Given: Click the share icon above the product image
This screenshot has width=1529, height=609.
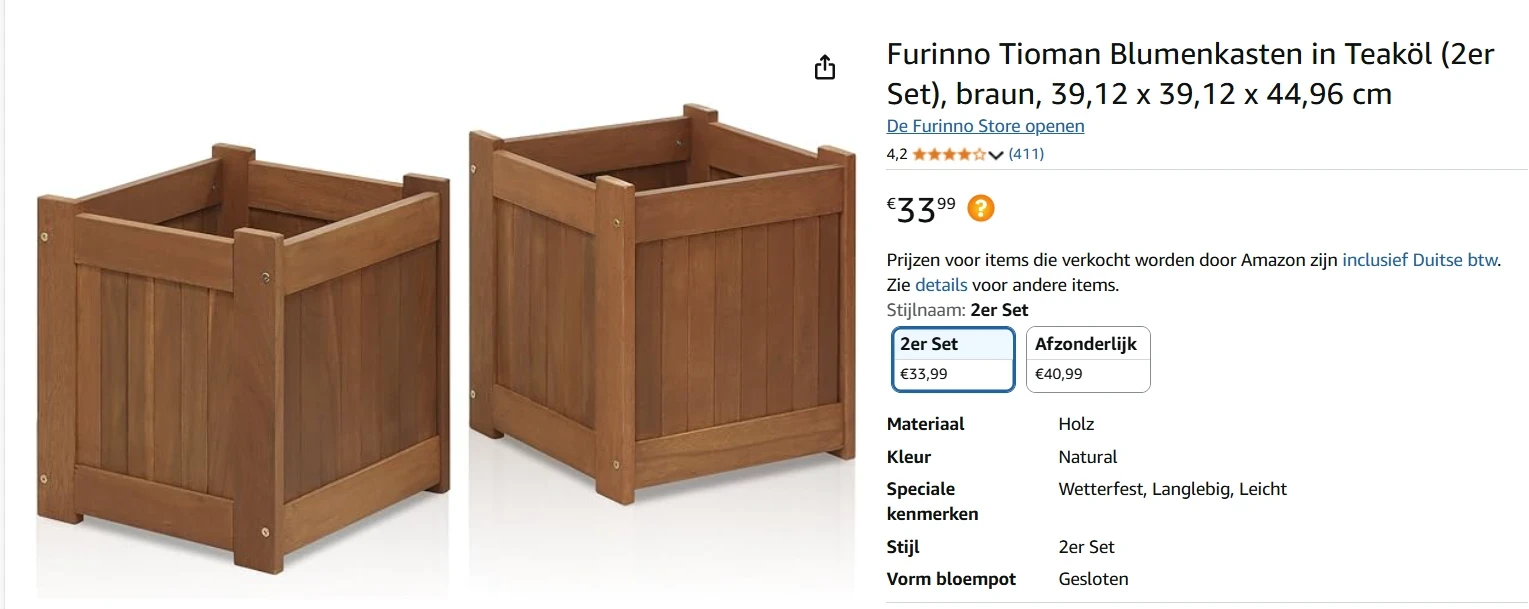Looking at the screenshot, I should click(x=824, y=68).
